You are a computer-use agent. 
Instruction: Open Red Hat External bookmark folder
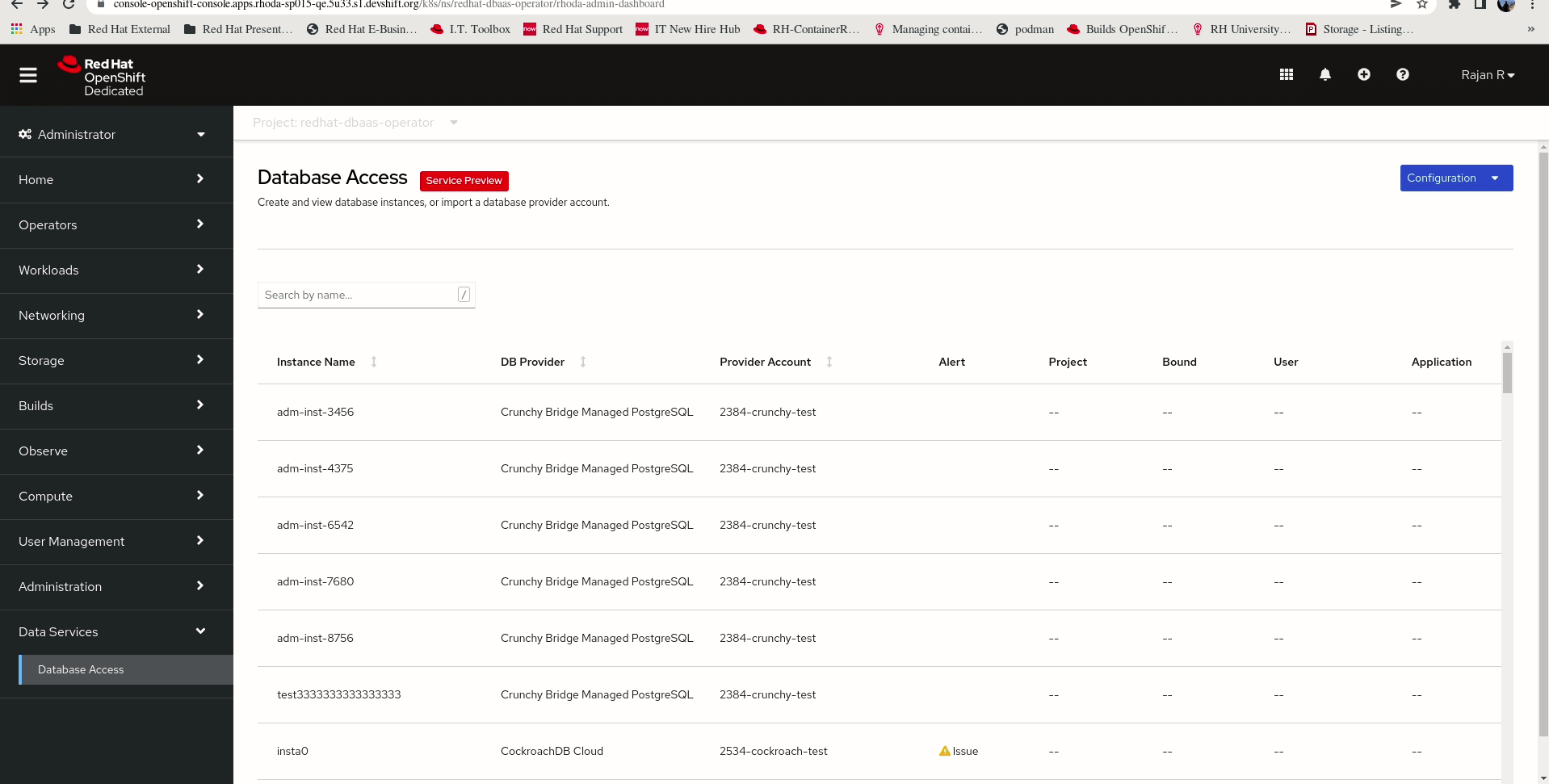click(x=120, y=29)
